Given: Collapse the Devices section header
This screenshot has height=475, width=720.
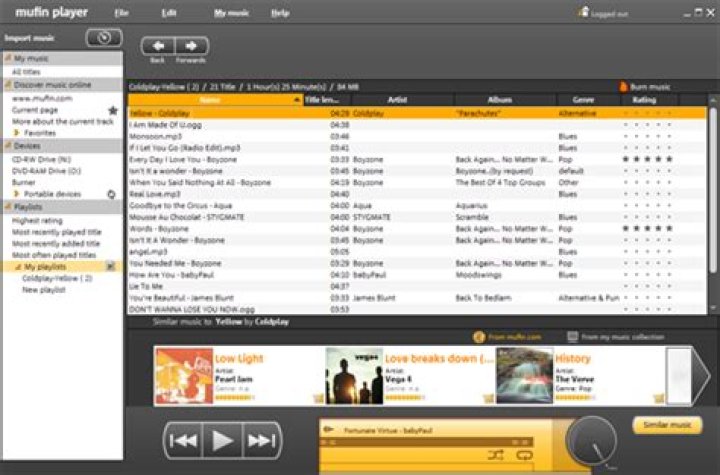Looking at the screenshot, I should (x=8, y=146).
